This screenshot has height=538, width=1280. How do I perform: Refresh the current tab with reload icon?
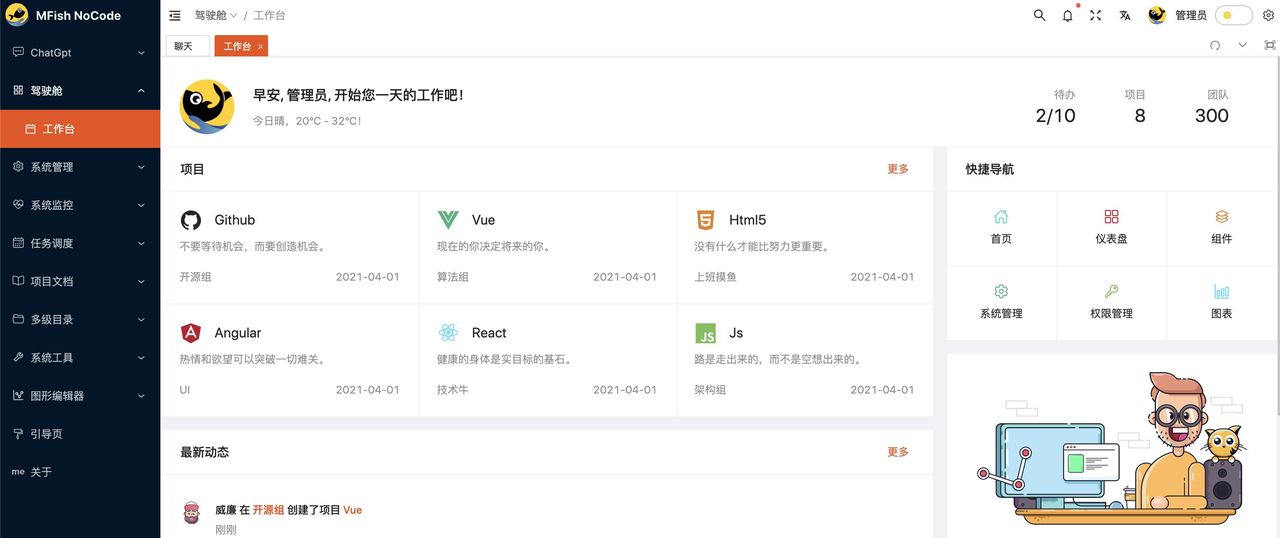1215,45
